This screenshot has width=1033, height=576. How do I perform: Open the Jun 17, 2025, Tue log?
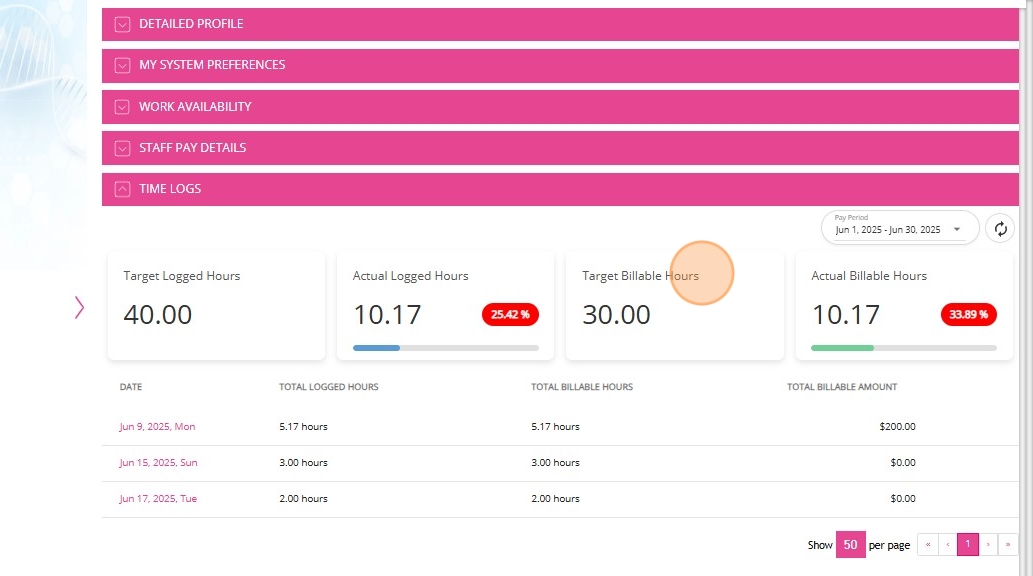[158, 499]
